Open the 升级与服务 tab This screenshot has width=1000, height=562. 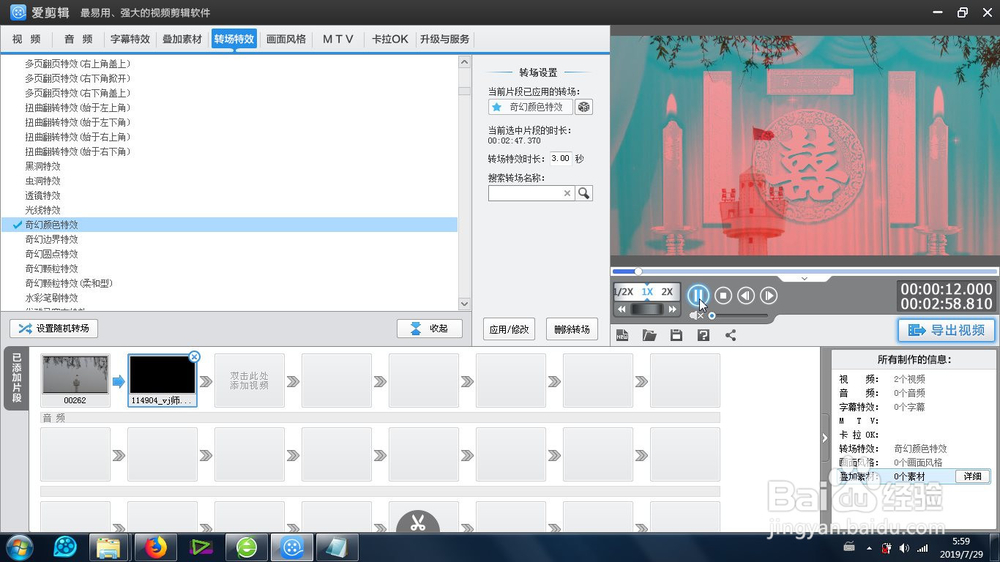click(x=445, y=39)
